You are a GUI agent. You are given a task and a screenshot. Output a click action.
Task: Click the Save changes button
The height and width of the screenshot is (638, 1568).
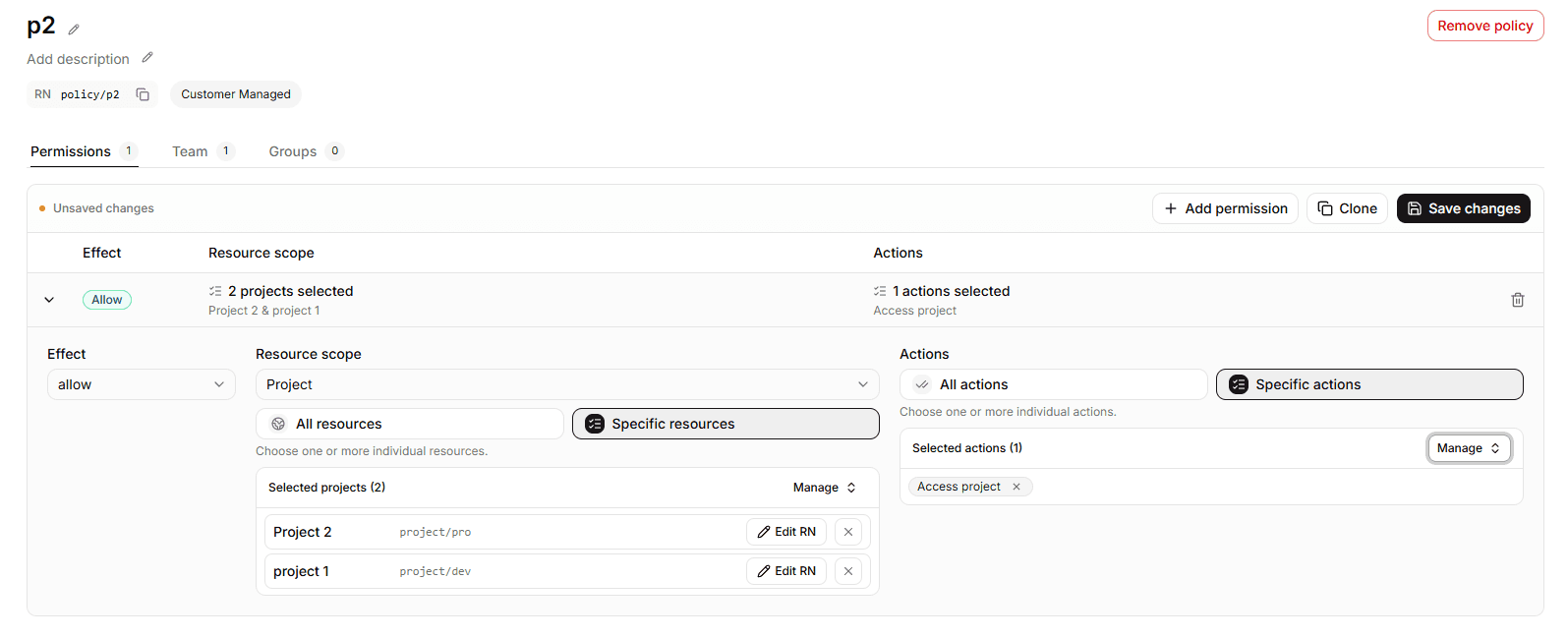tap(1463, 208)
